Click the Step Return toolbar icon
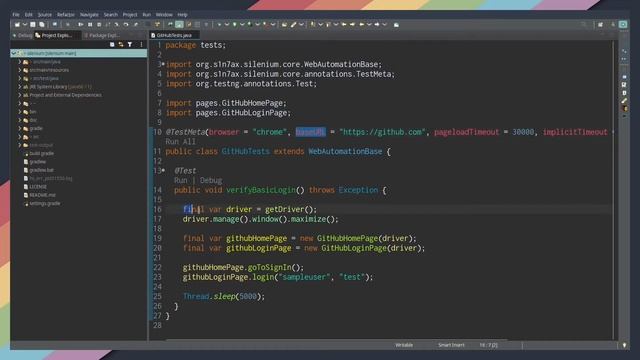 [x=136, y=24]
